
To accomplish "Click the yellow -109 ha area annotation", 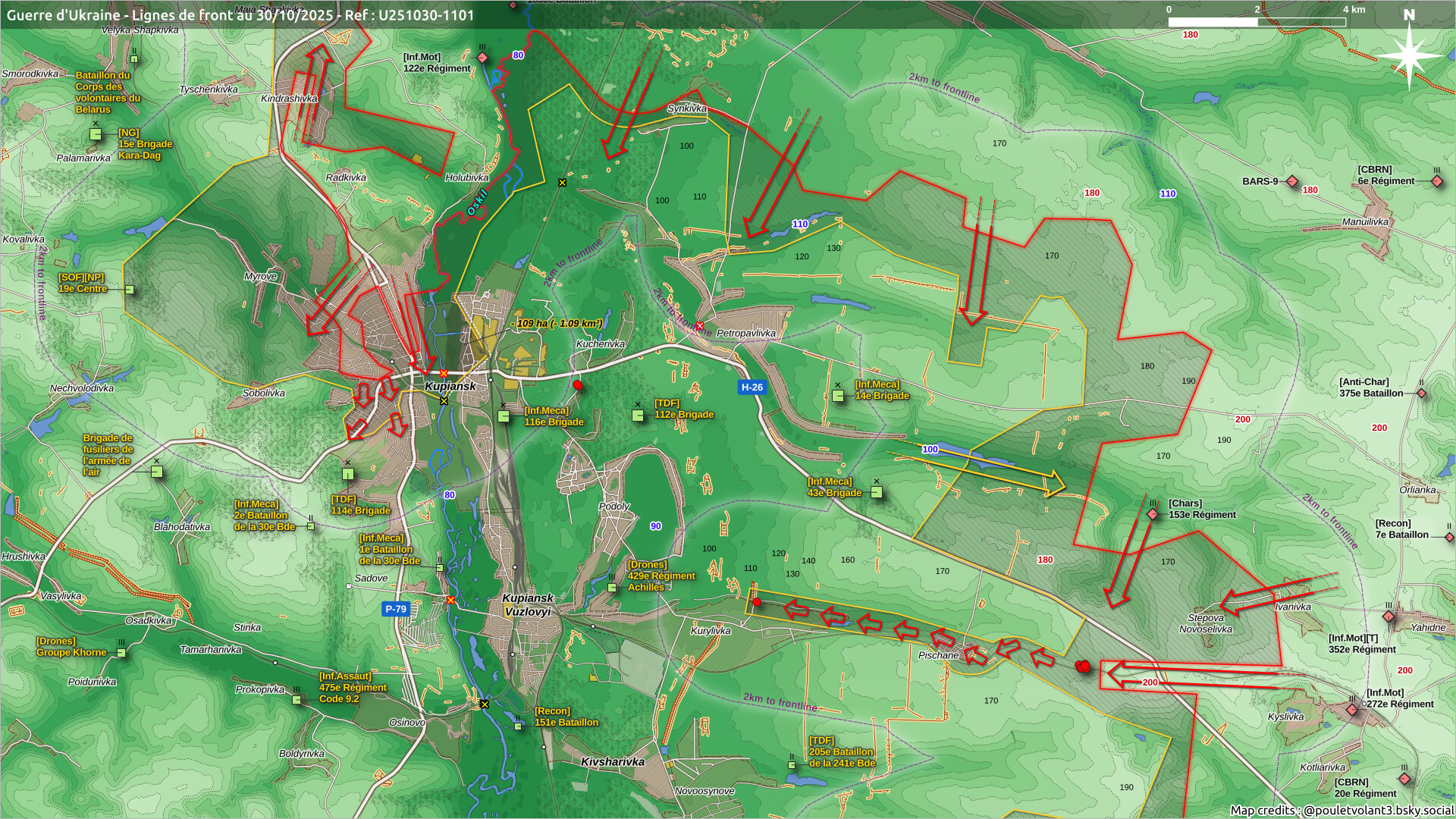I will tap(557, 324).
